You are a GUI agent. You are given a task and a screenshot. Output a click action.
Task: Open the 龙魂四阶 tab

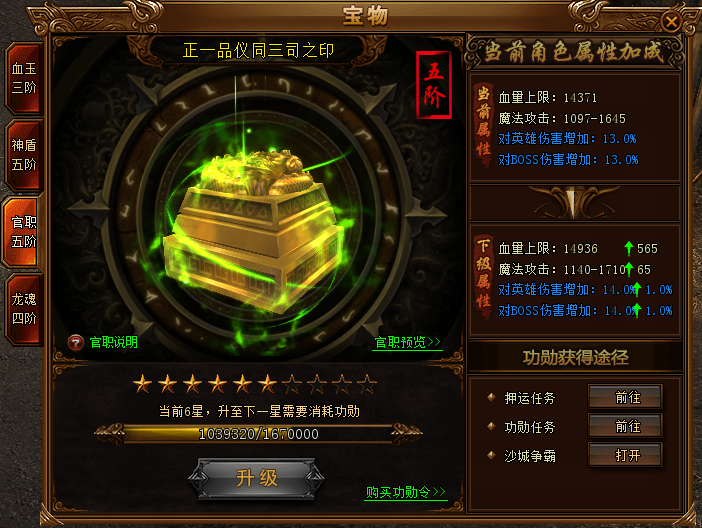tap(24, 309)
